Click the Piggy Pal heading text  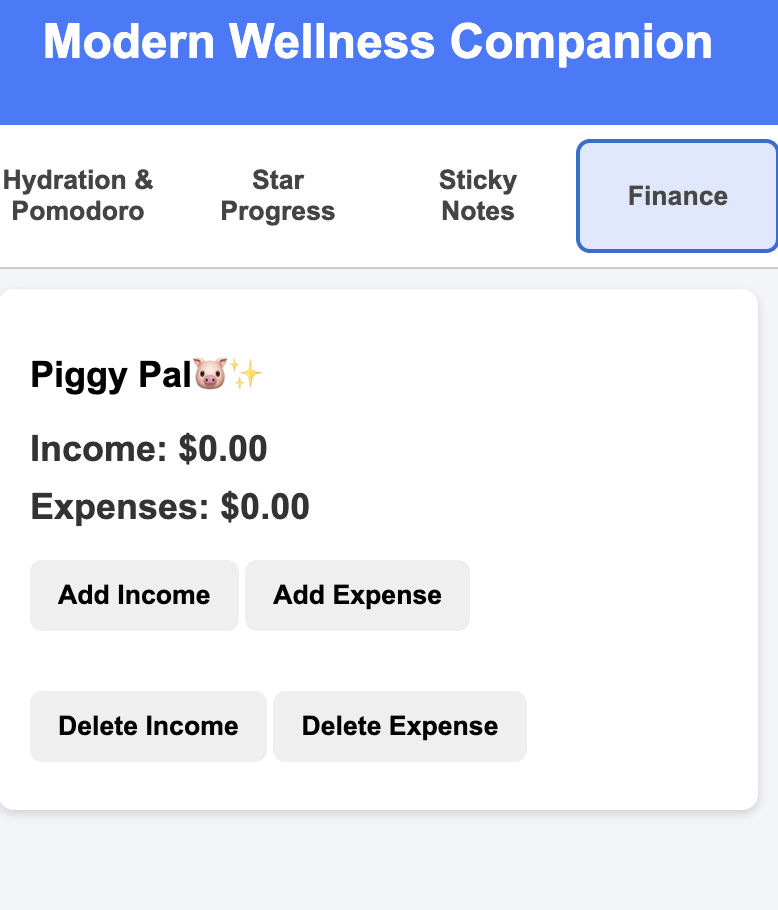coord(110,375)
